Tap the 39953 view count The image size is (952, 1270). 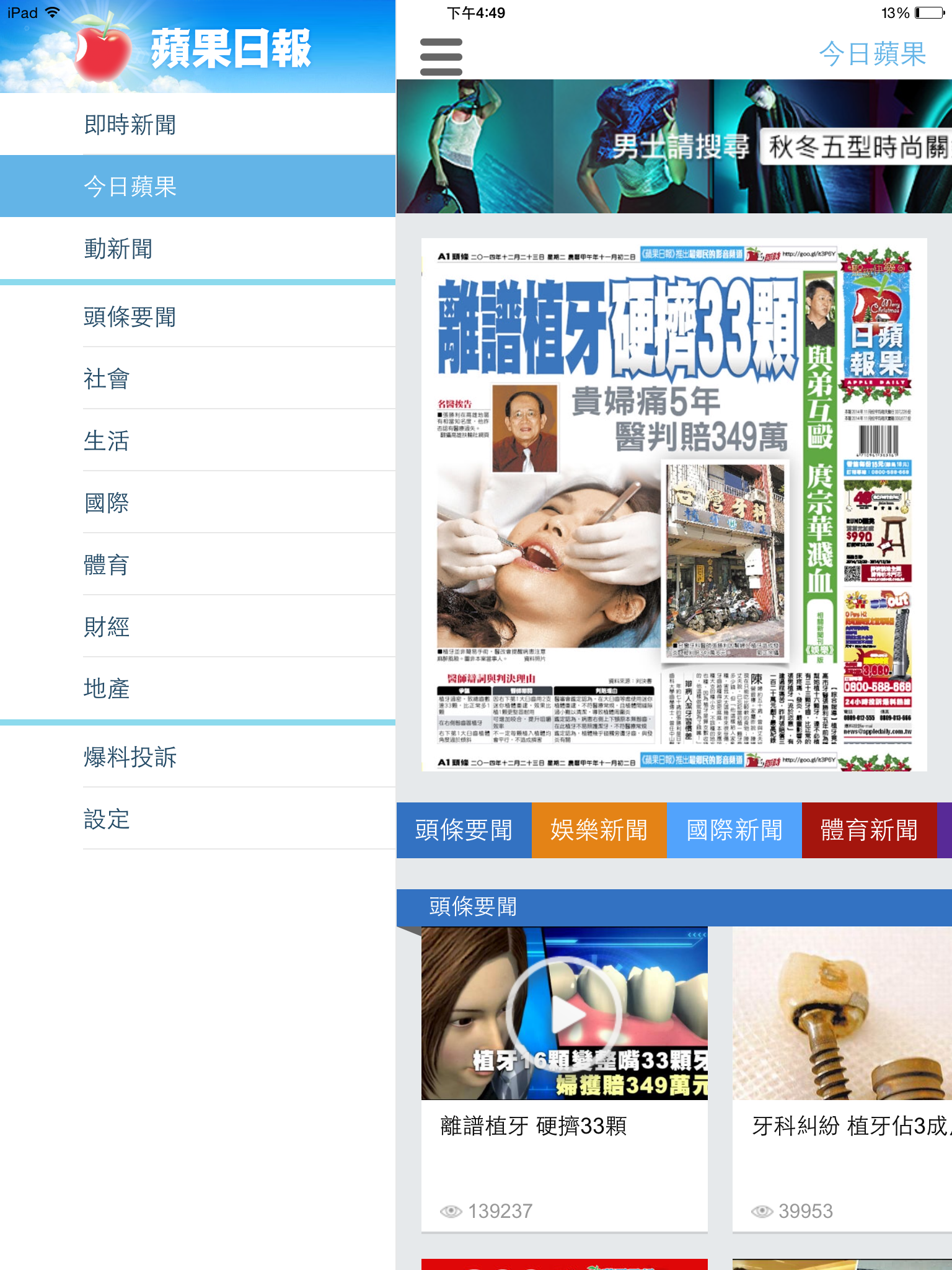pyautogui.click(x=806, y=1211)
